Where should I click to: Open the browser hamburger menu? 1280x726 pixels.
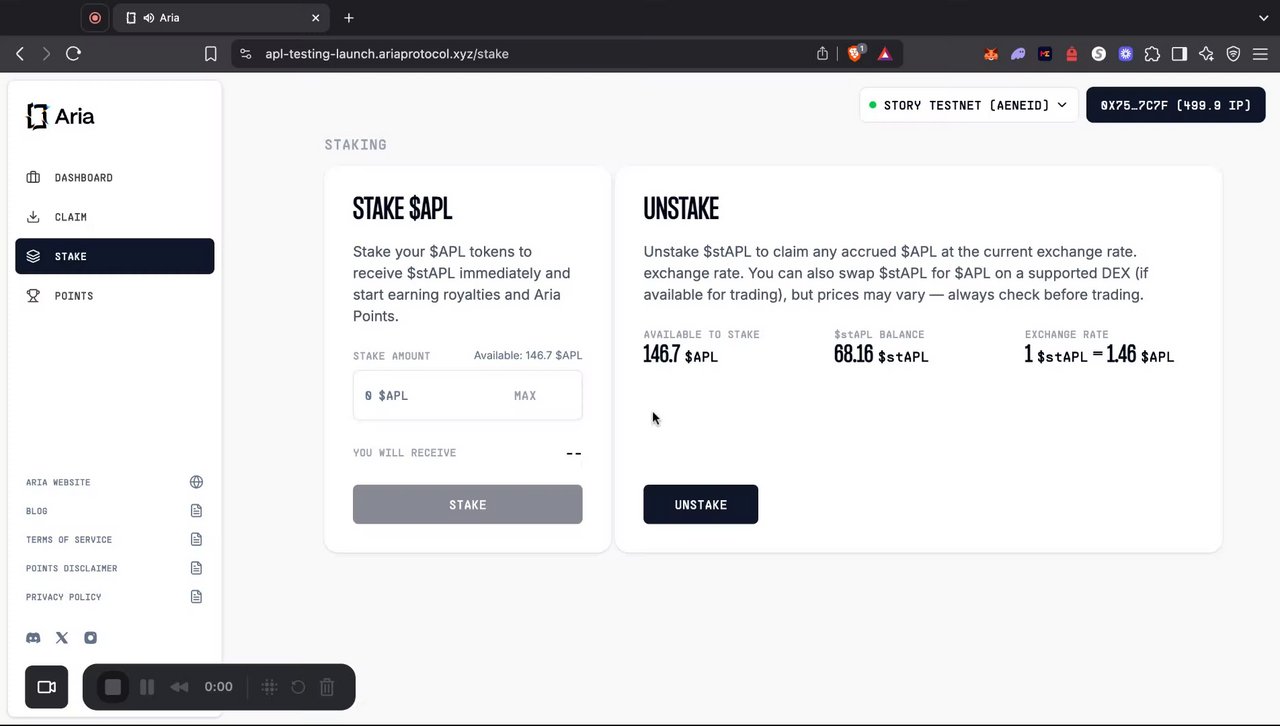coord(1260,54)
